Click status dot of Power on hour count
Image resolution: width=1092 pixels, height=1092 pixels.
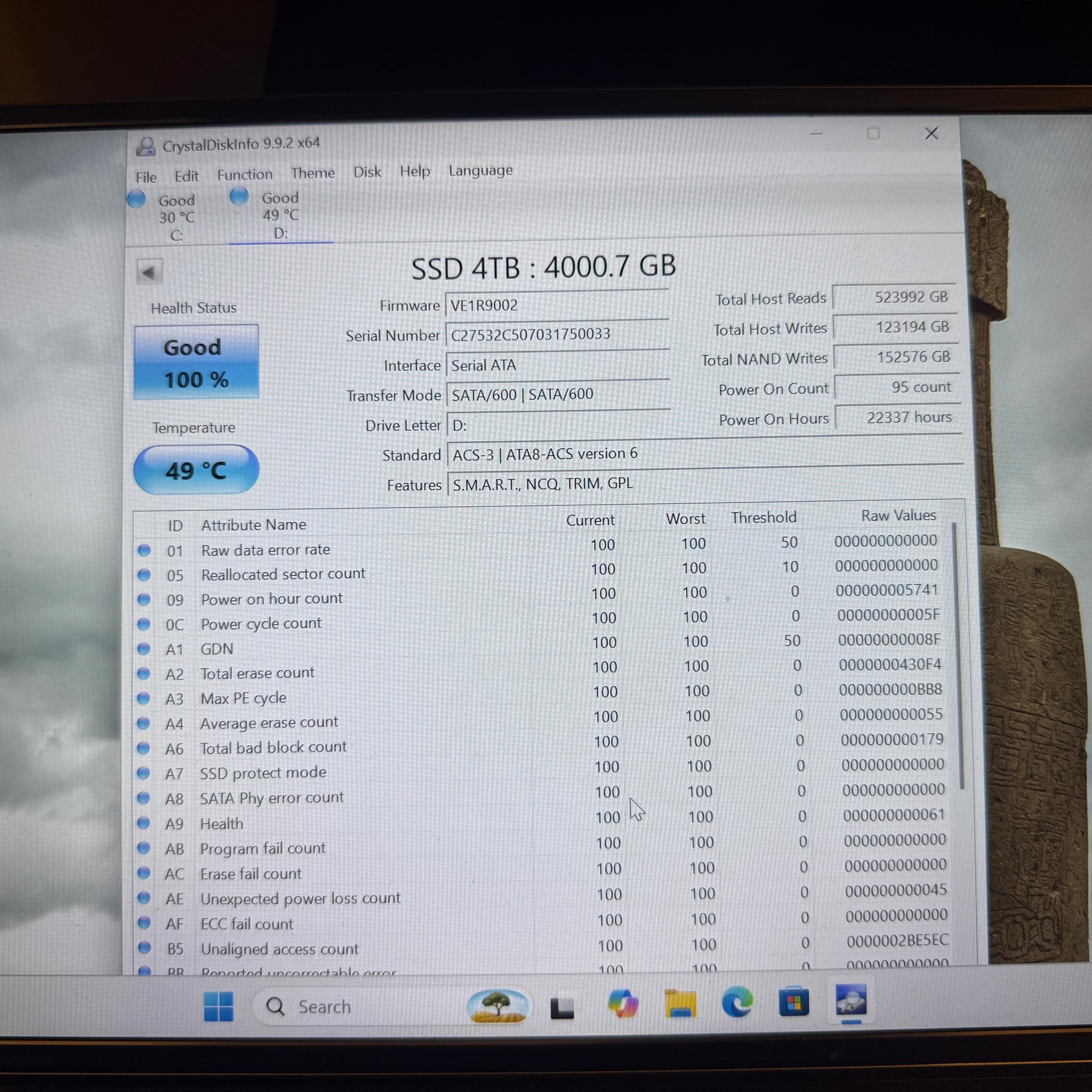click(144, 599)
